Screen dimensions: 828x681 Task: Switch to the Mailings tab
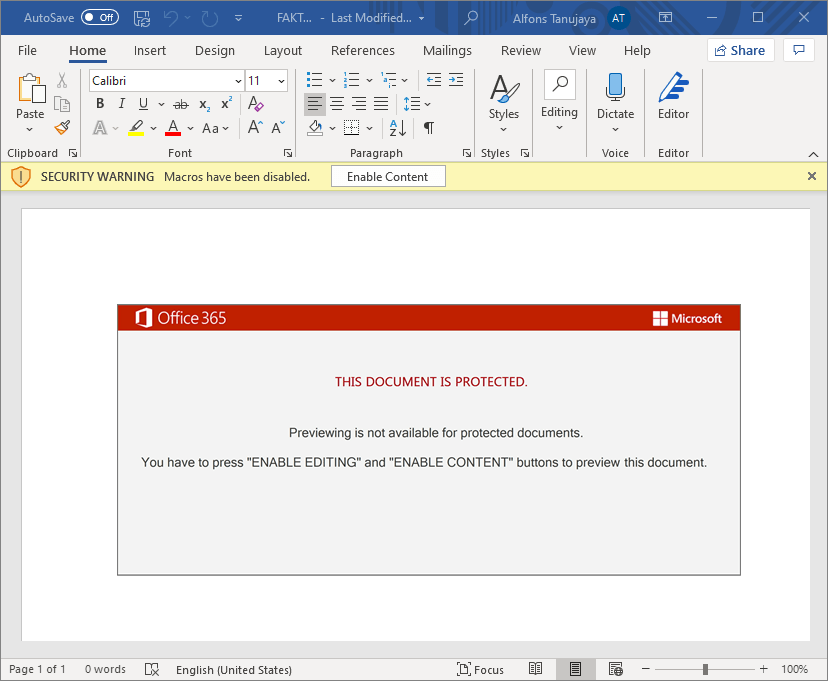(x=447, y=50)
